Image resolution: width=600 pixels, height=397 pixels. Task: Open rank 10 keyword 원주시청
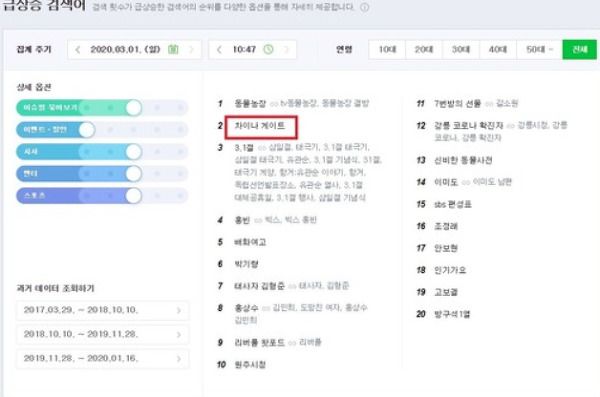(250, 364)
